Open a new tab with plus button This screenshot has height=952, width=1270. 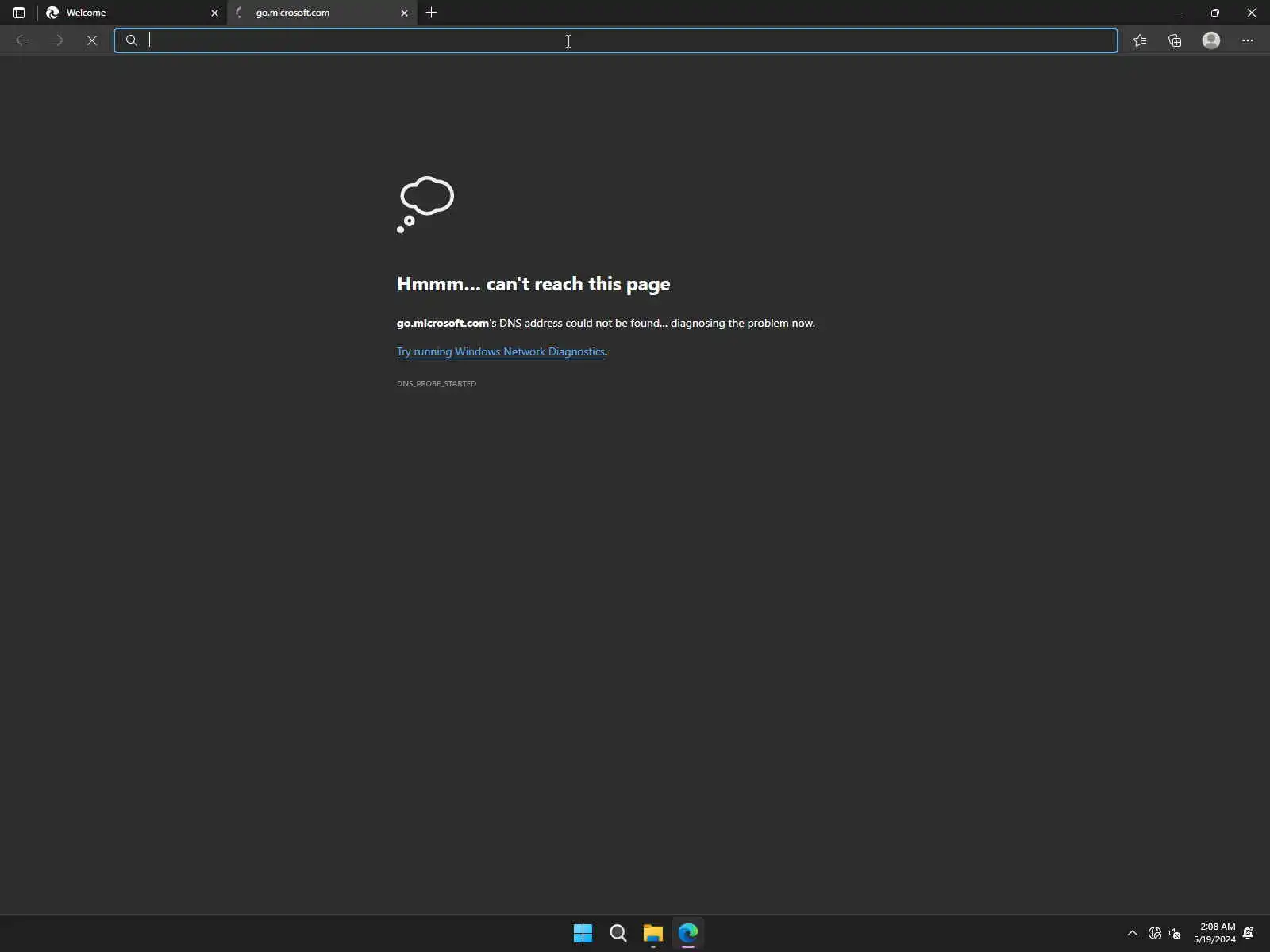click(432, 13)
